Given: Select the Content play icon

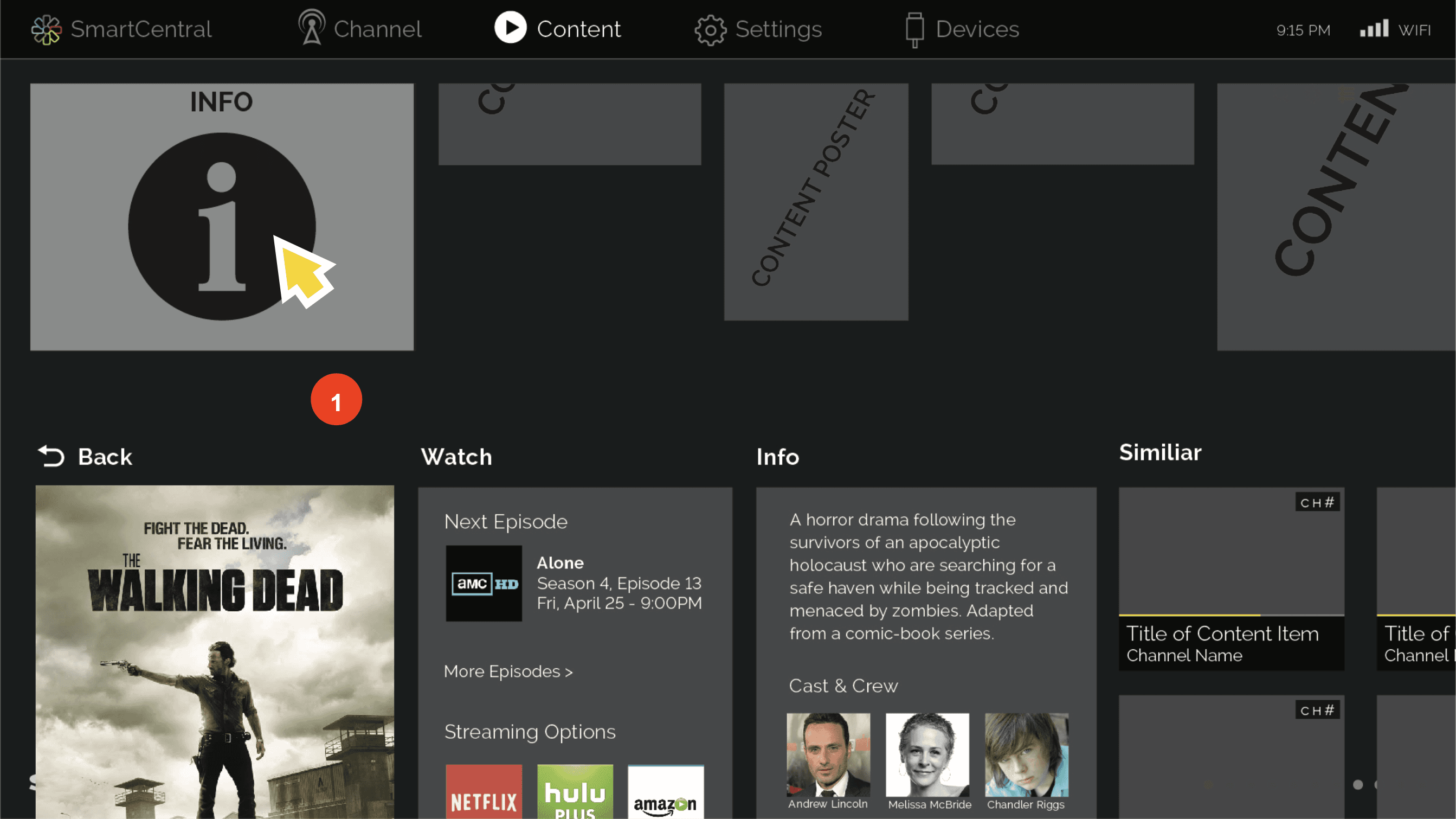Looking at the screenshot, I should 511,28.
